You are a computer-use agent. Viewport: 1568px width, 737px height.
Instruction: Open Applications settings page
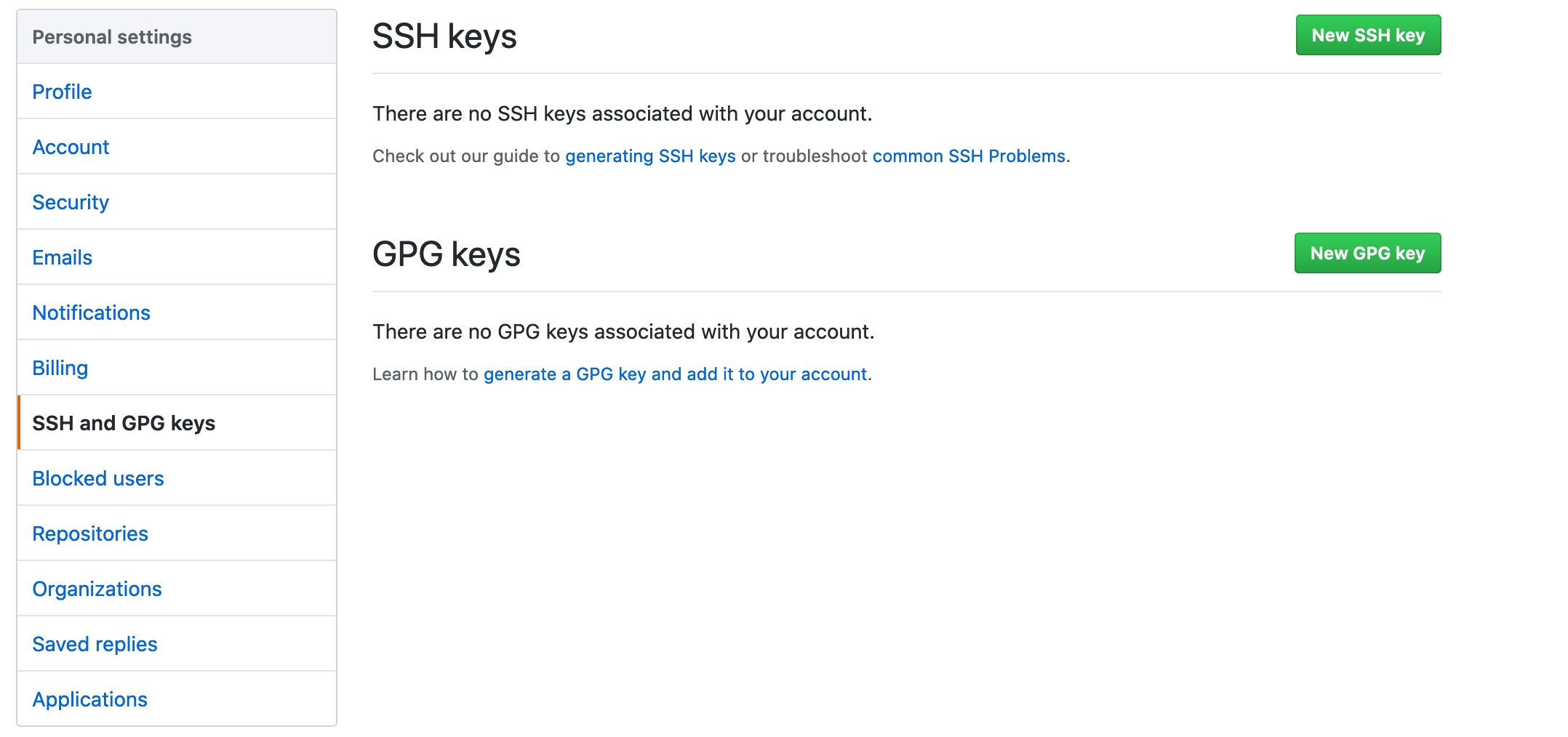pos(89,699)
